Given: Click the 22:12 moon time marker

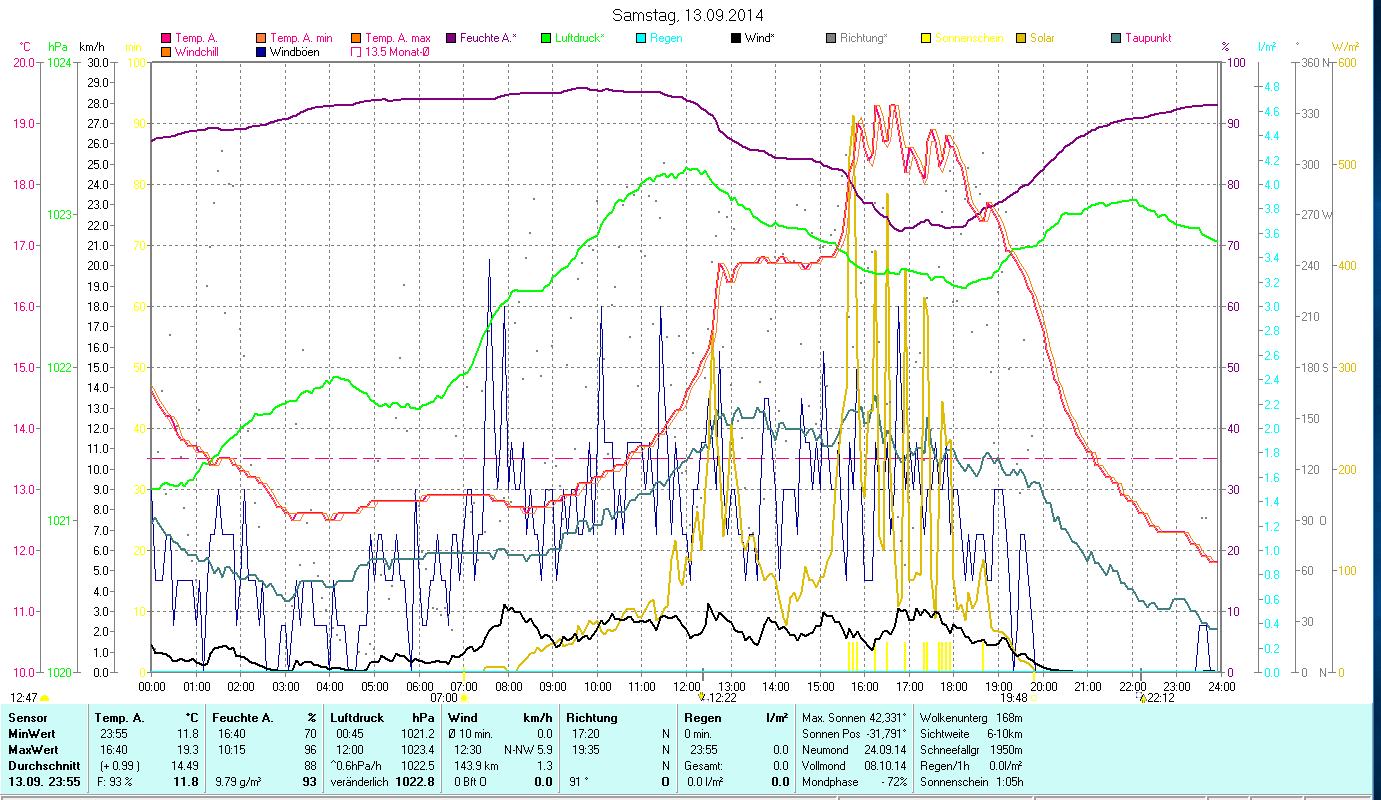Looking at the screenshot, I should click(1160, 697).
